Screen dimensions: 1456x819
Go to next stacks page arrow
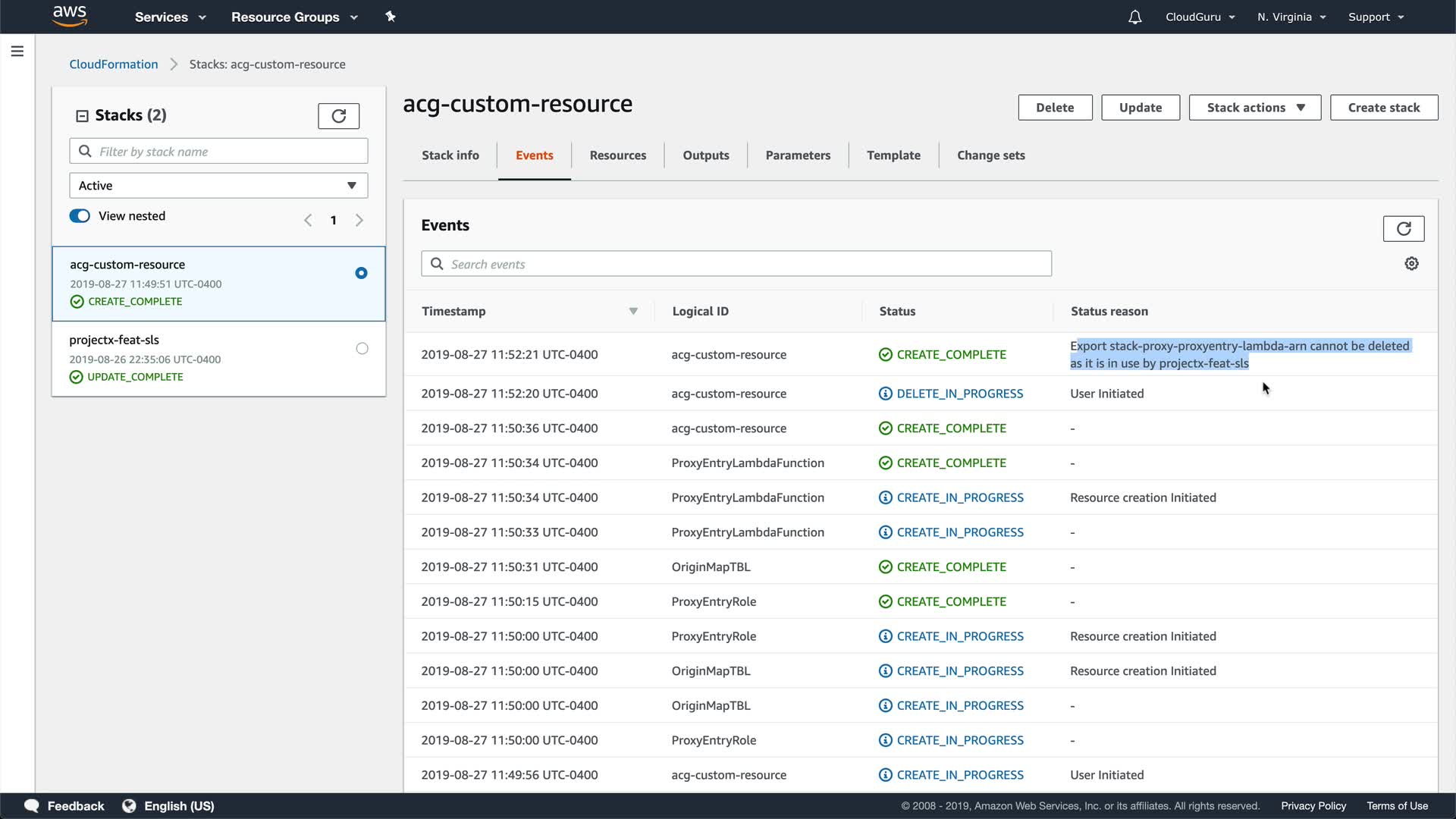(x=359, y=220)
